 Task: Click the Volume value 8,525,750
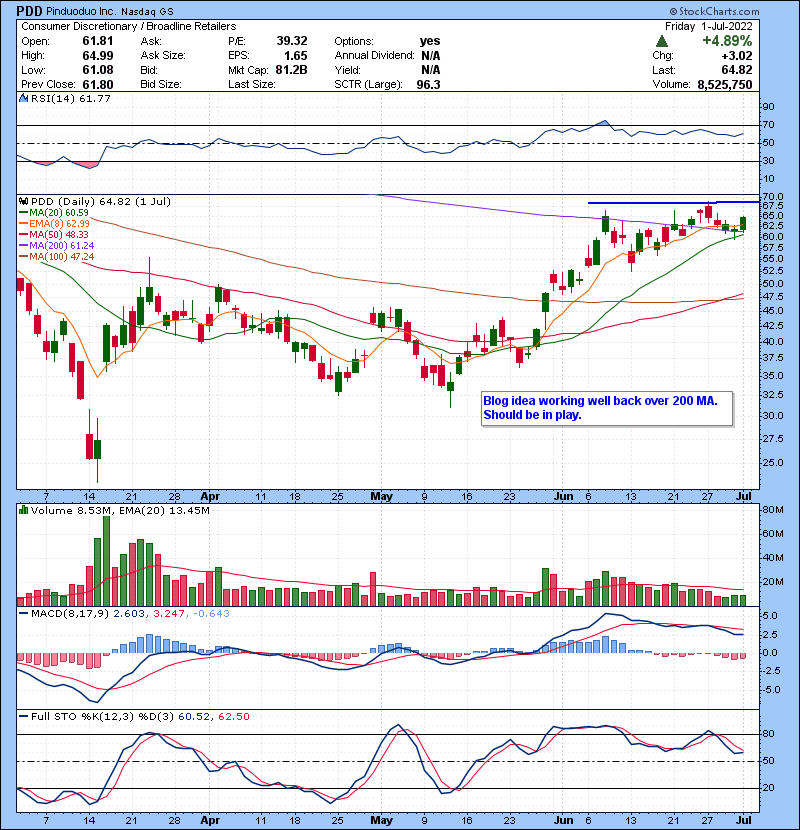(x=725, y=84)
